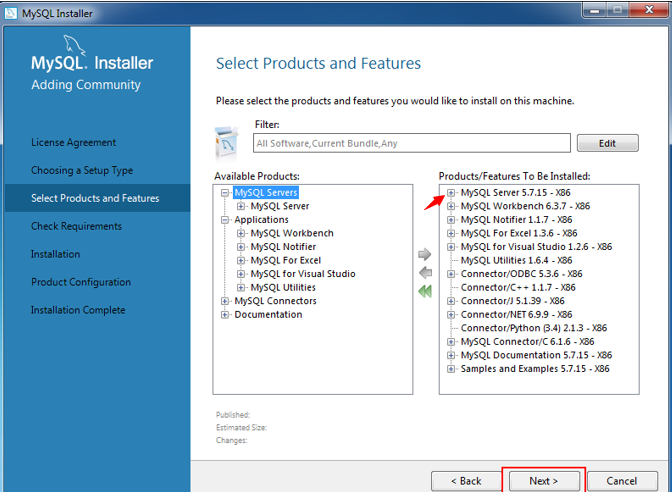
Task: Select the Applications category label
Action: [x=261, y=220]
